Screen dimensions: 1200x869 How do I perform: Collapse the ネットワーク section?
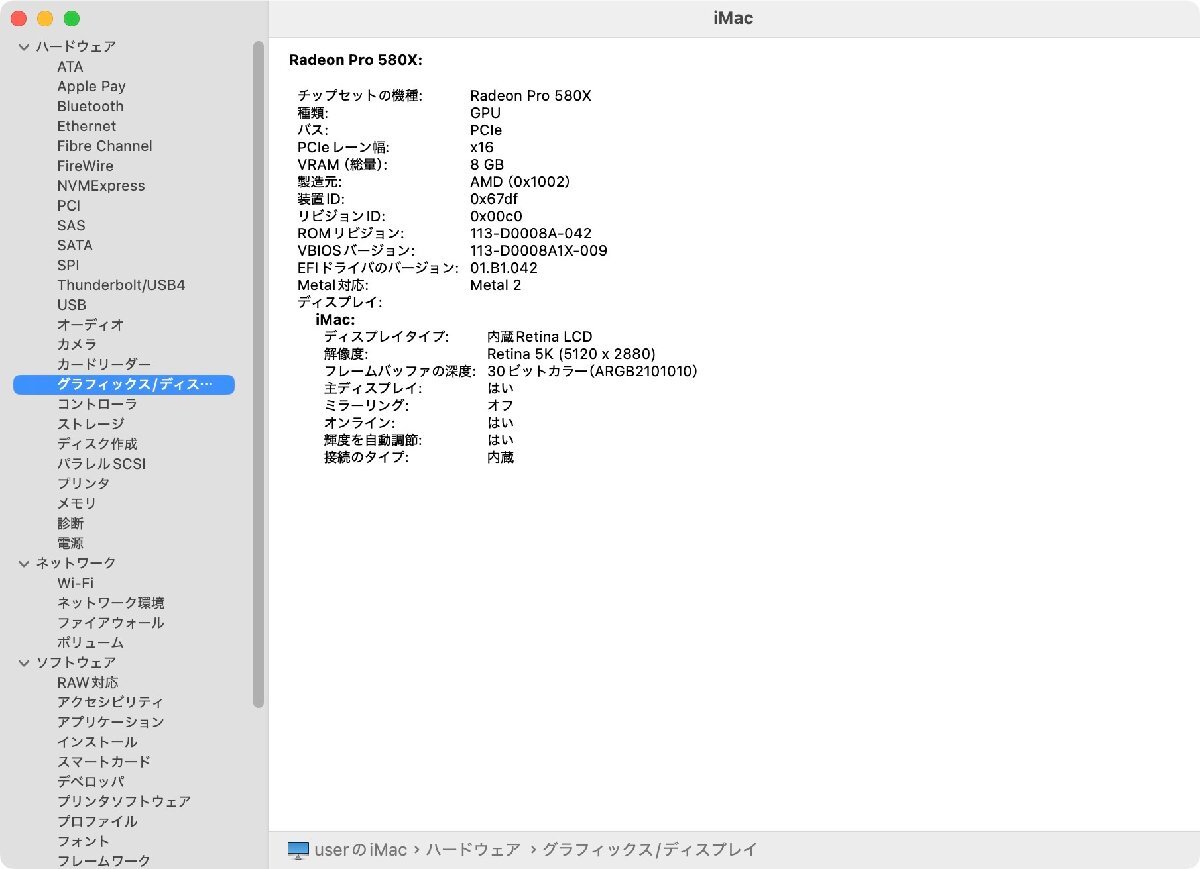coord(25,564)
